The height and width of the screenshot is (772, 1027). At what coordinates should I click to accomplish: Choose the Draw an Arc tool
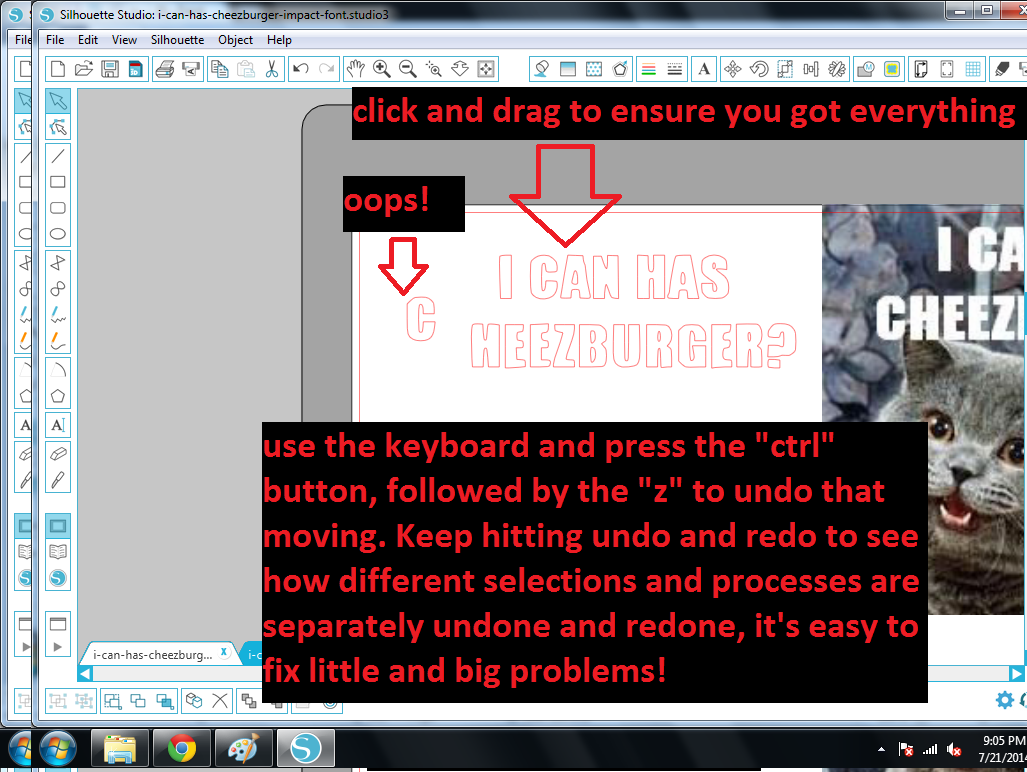pos(58,370)
